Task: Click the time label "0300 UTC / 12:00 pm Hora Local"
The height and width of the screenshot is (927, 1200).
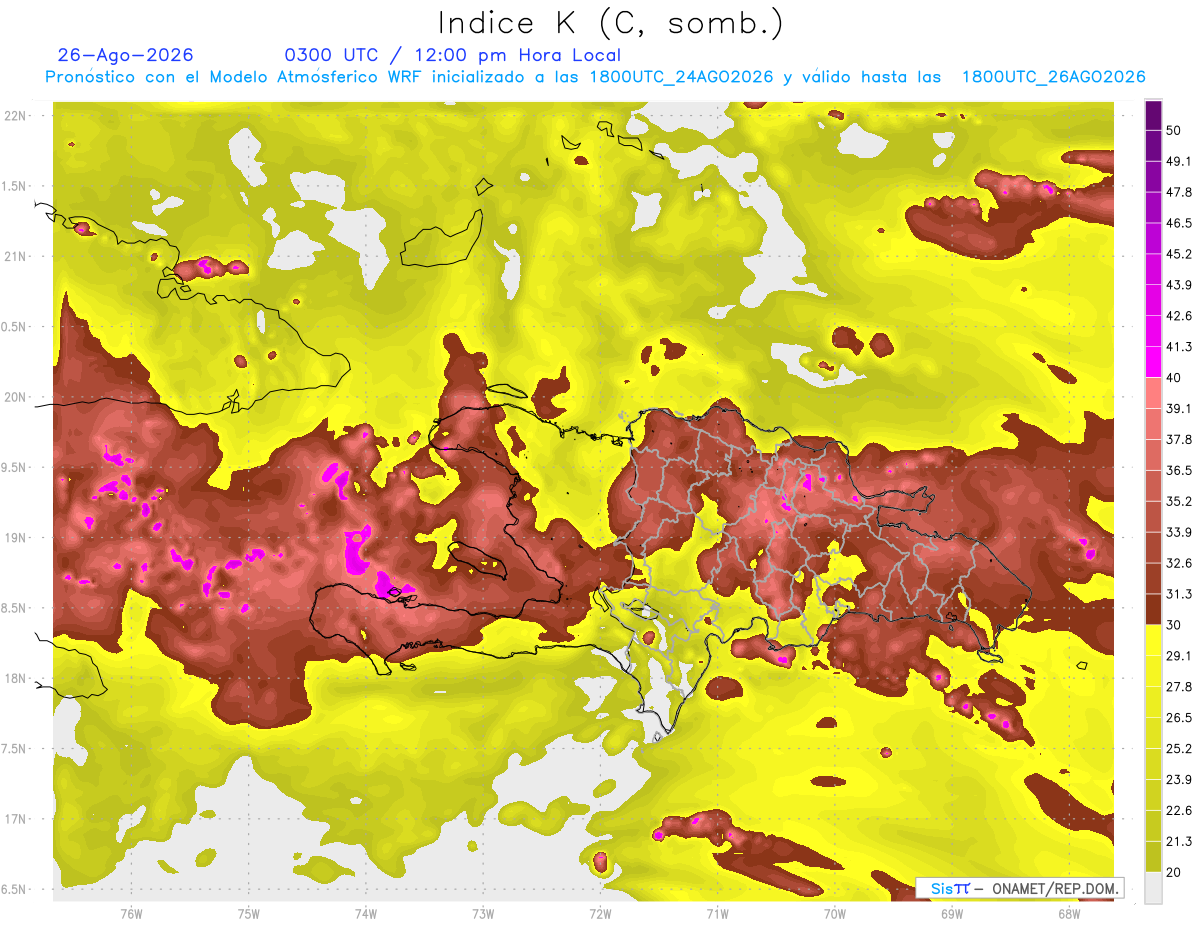Action: (x=453, y=55)
